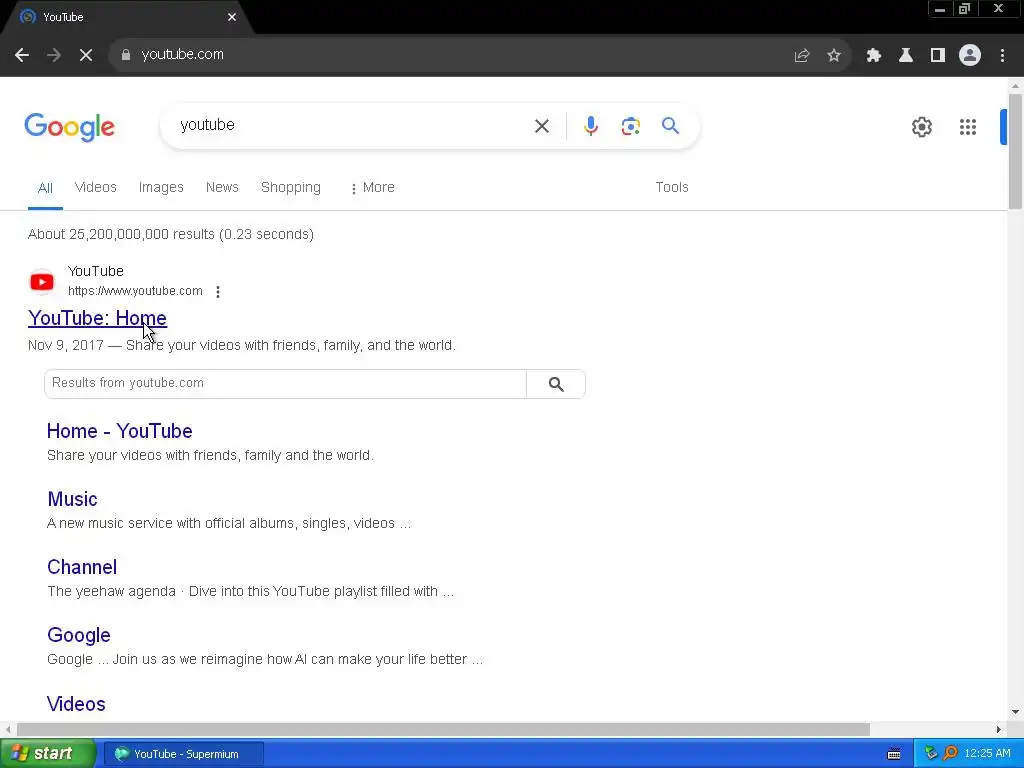1024x768 pixels.
Task: Select YouTube - Supermium taskbar button
Action: pos(183,754)
